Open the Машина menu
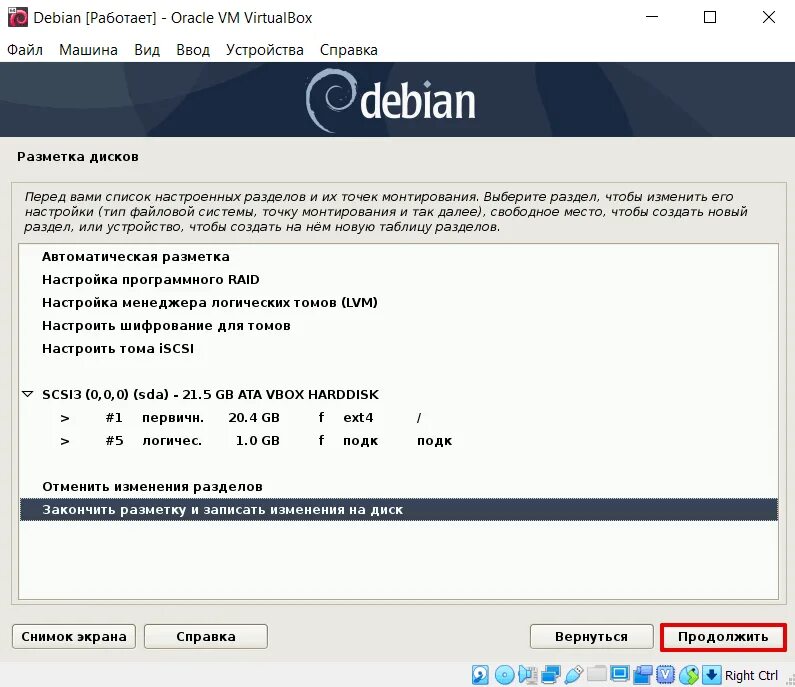 [88, 50]
